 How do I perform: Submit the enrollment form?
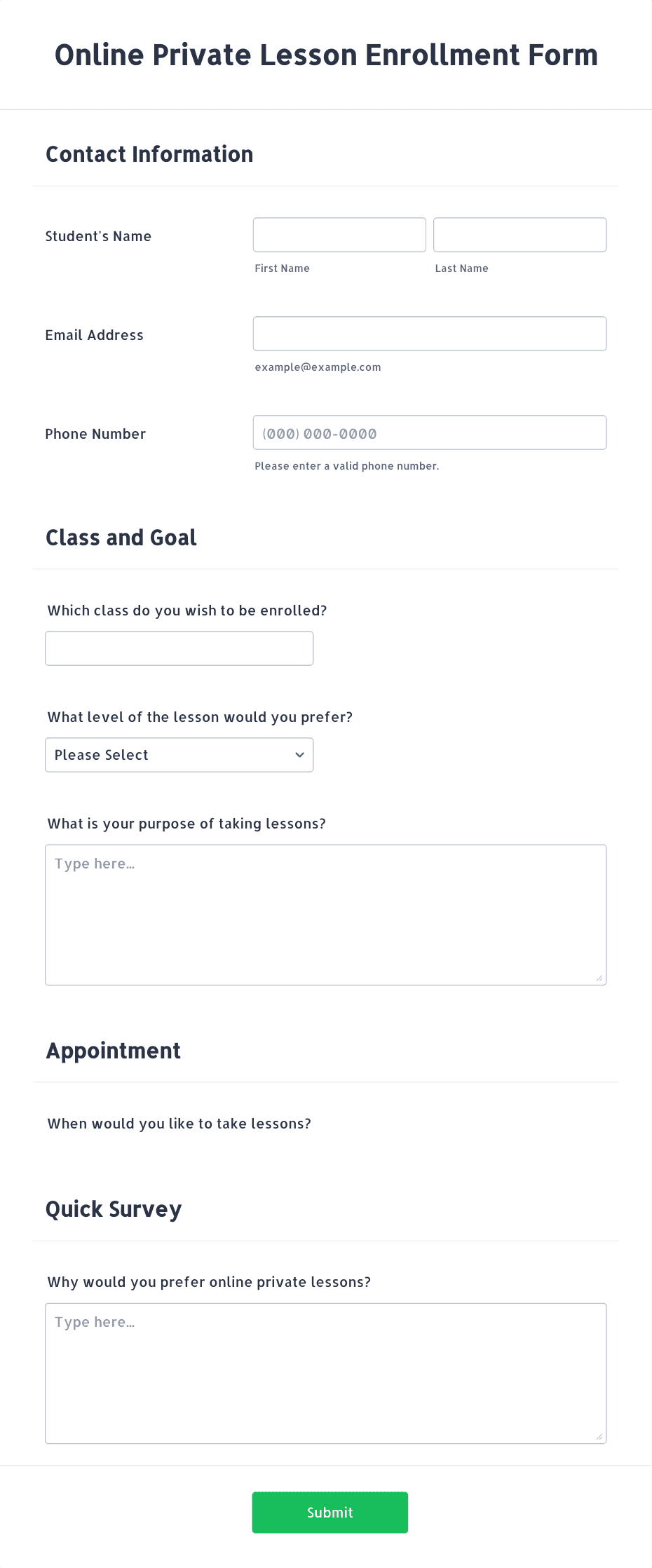330,1512
